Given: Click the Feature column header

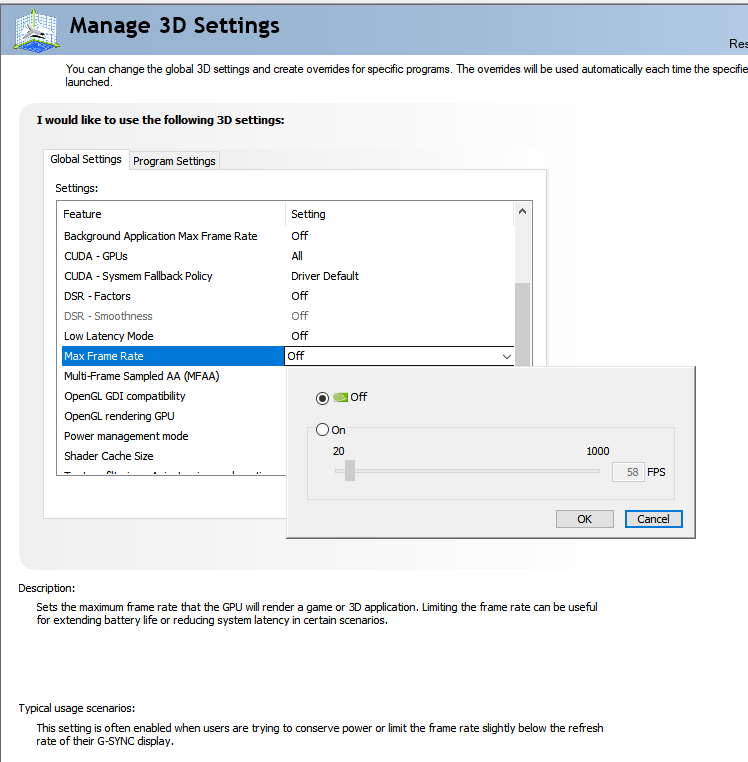Looking at the screenshot, I should click(x=171, y=214).
